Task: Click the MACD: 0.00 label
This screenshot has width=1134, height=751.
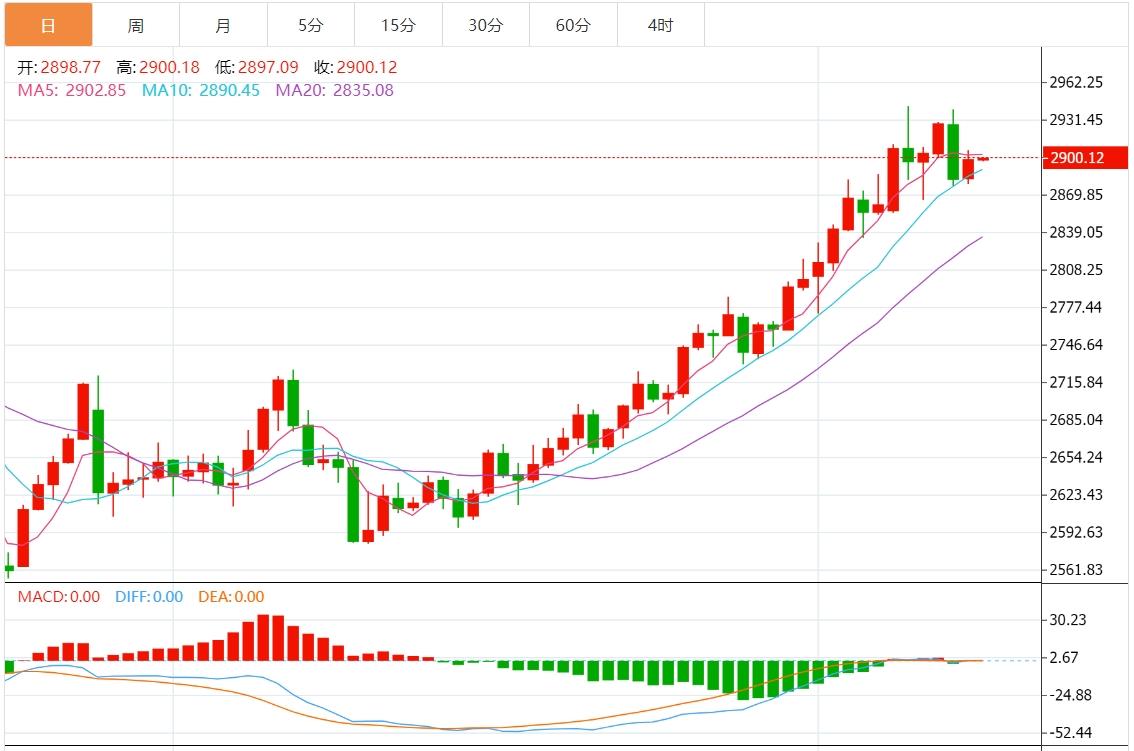Action: click(x=59, y=597)
